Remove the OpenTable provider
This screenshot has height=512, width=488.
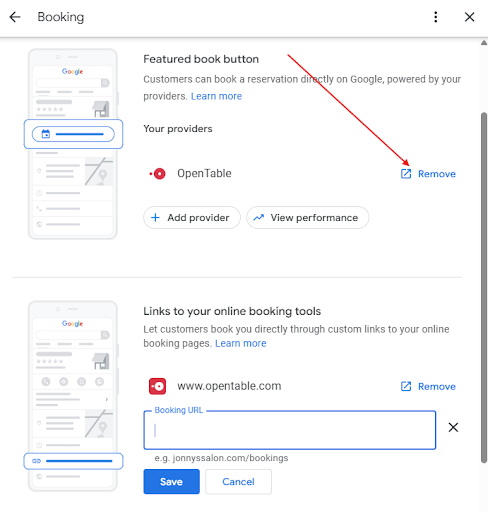tap(437, 174)
